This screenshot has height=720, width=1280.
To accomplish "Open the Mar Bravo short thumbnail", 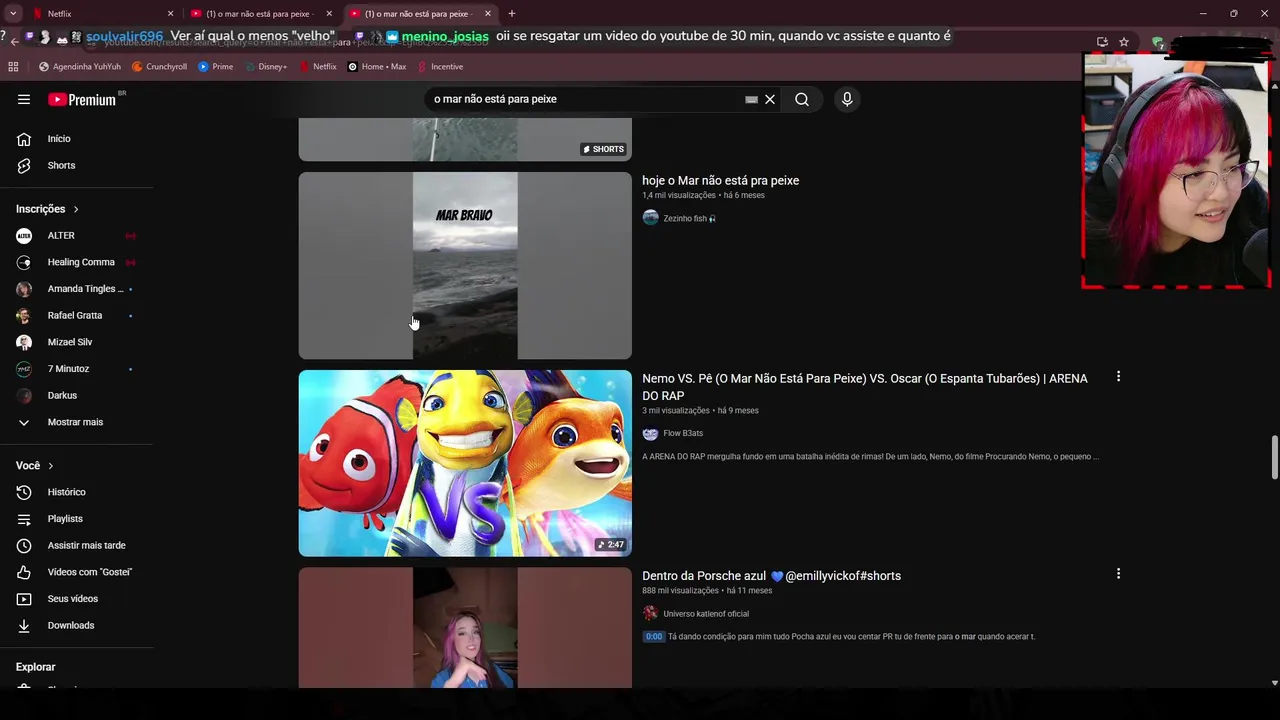I will tap(465, 265).
